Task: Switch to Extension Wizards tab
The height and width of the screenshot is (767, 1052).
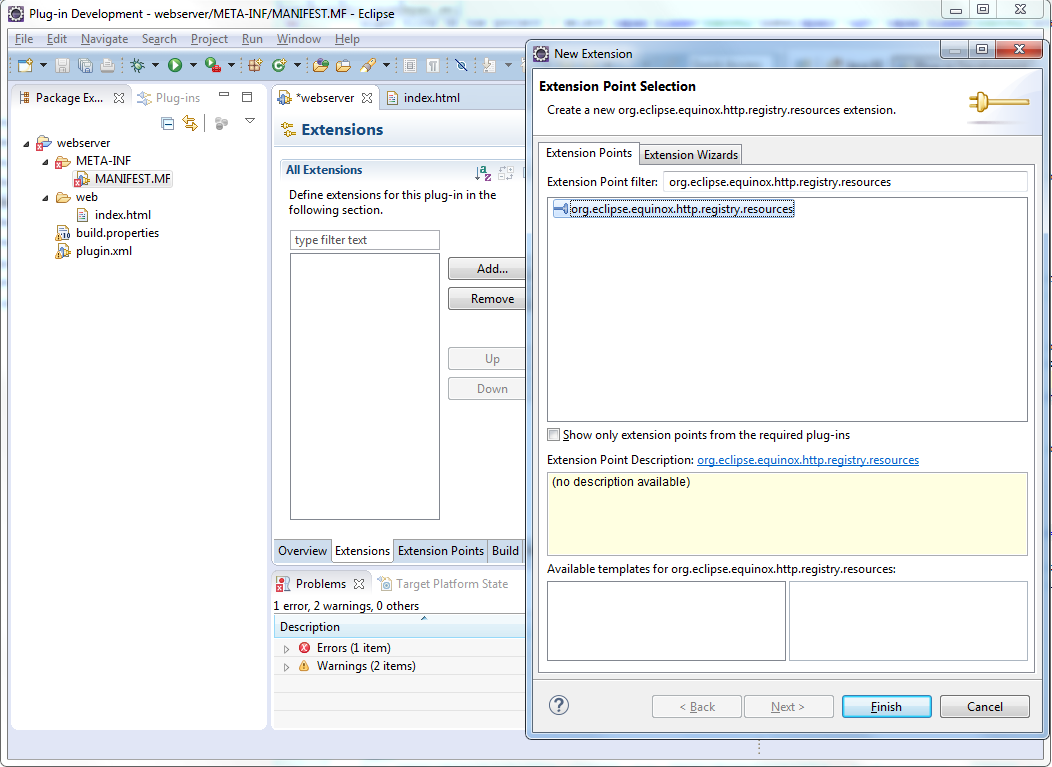Action: tap(690, 155)
